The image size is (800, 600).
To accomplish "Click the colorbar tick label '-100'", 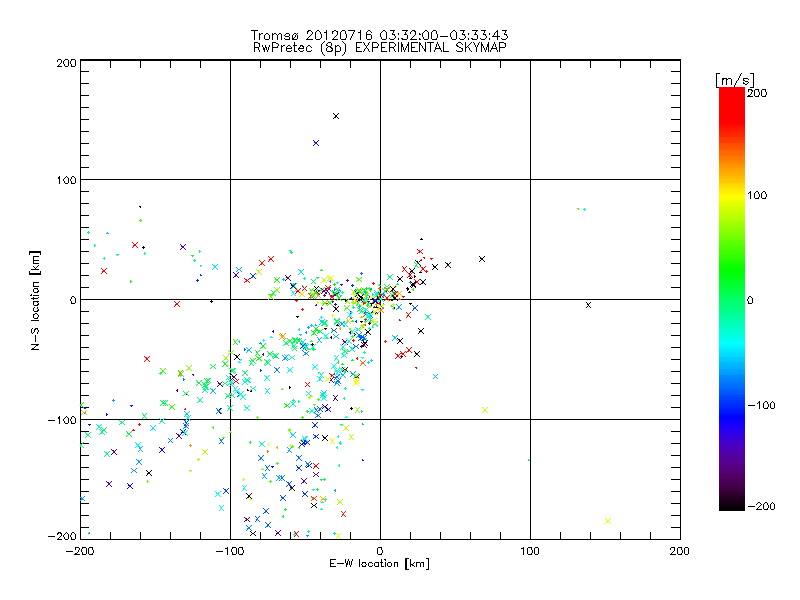I will coord(761,405).
